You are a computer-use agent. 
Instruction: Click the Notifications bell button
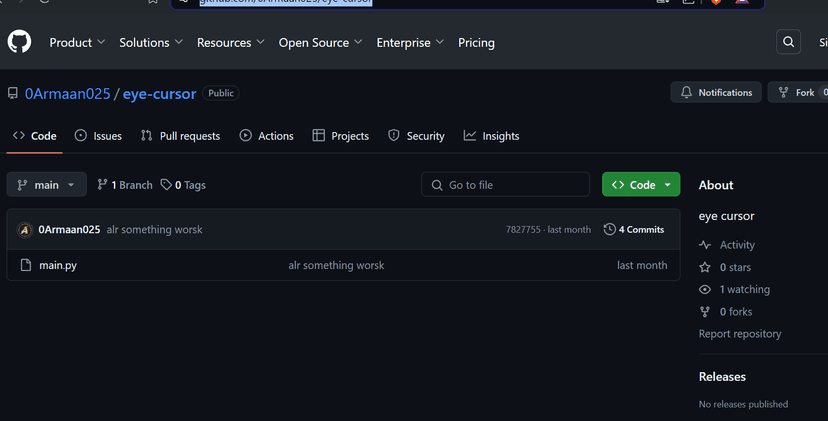[715, 93]
